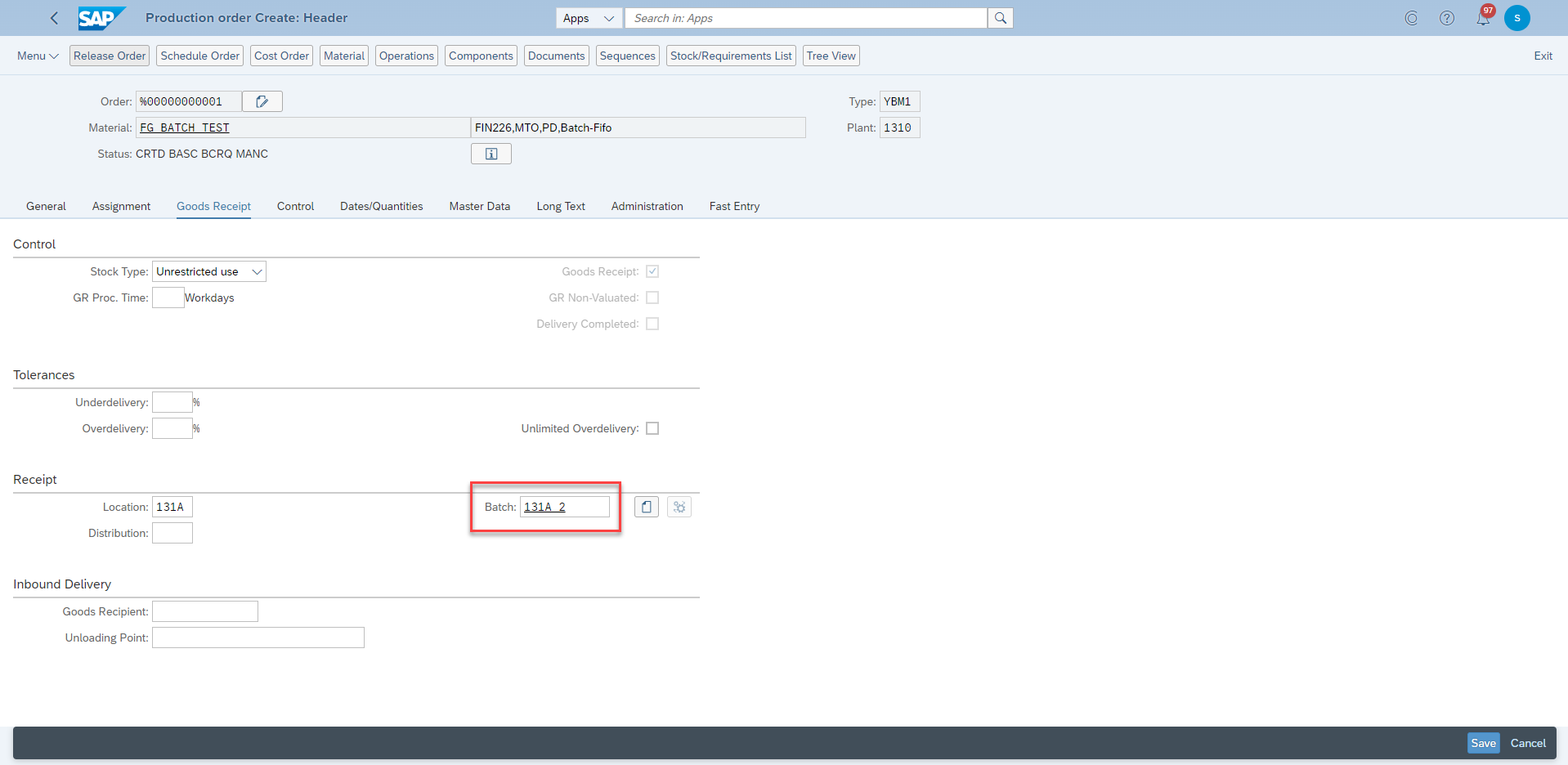Click Documents button
This screenshot has width=1568, height=765.
(x=557, y=56)
